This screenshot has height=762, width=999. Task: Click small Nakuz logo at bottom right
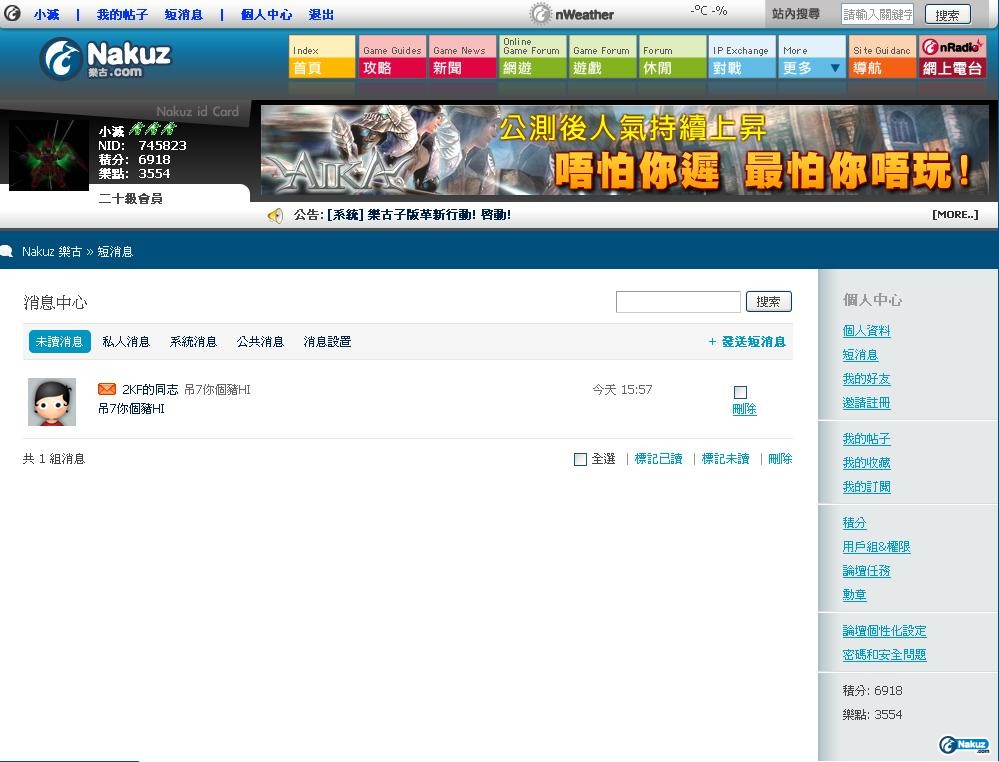[963, 745]
